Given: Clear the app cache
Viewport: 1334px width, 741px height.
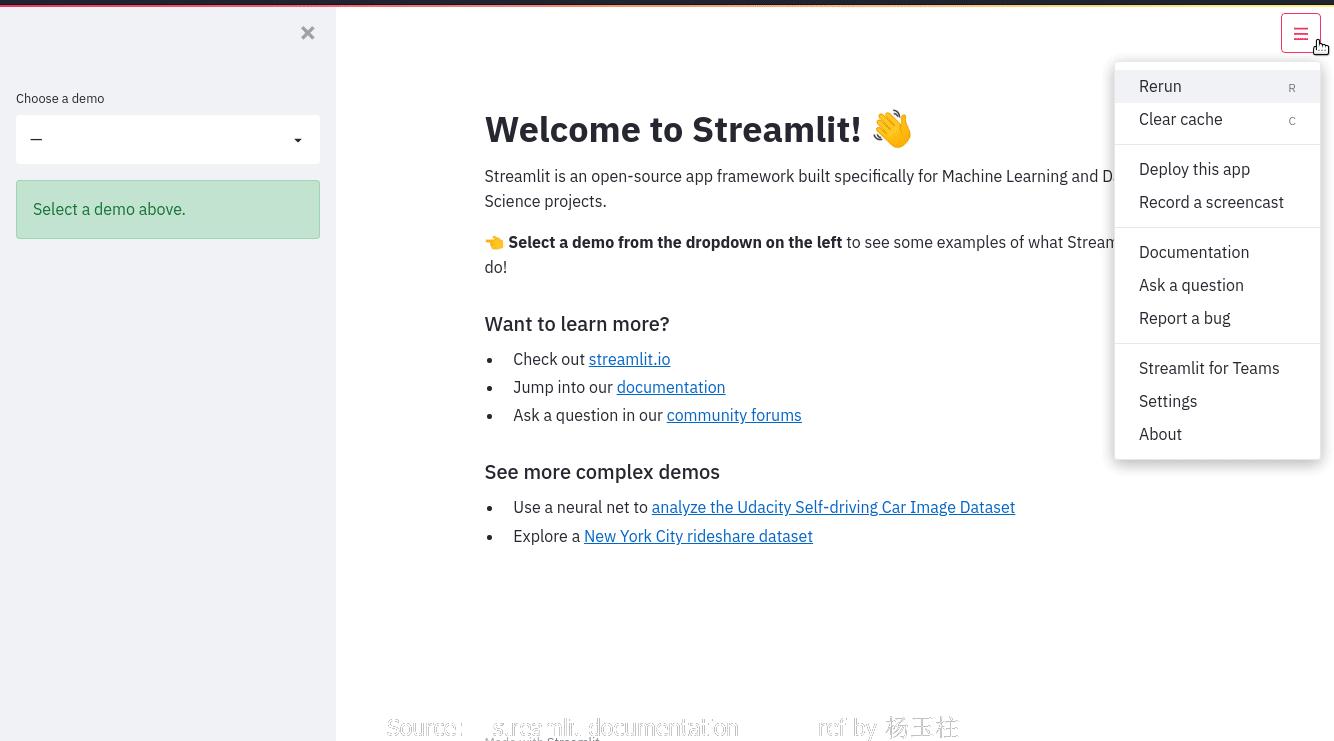Looking at the screenshot, I should (x=1180, y=119).
